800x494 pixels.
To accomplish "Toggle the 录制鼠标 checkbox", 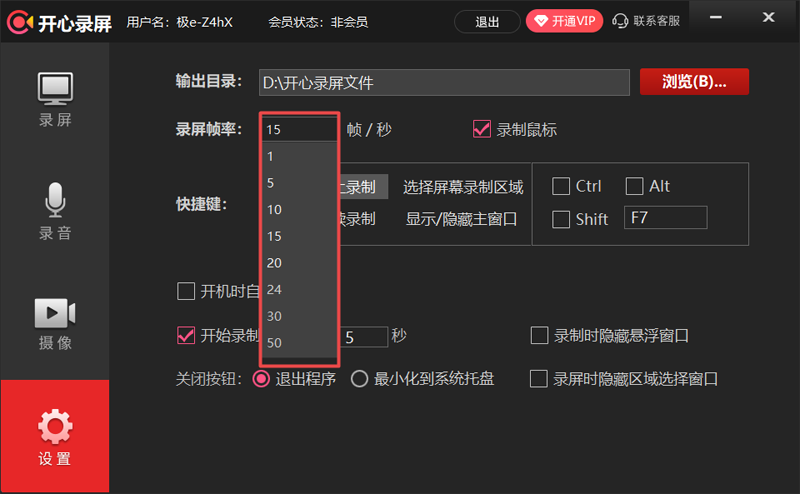I will [x=482, y=130].
